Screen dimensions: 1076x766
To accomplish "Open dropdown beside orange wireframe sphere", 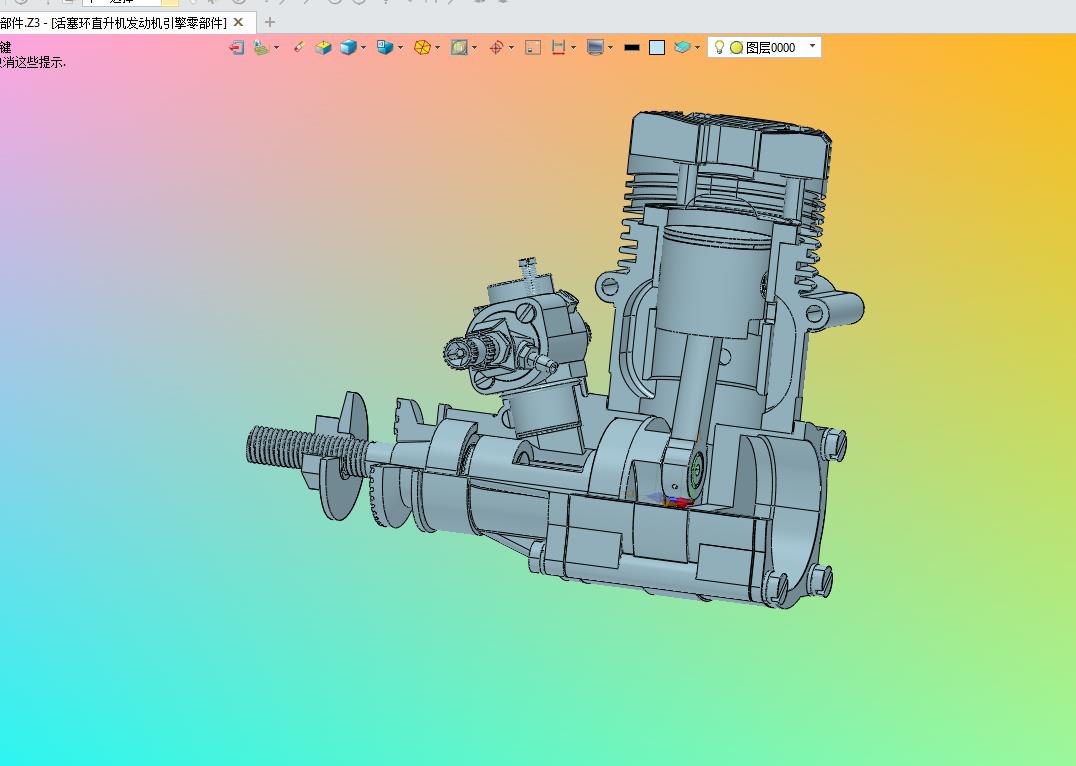I will coord(437,47).
